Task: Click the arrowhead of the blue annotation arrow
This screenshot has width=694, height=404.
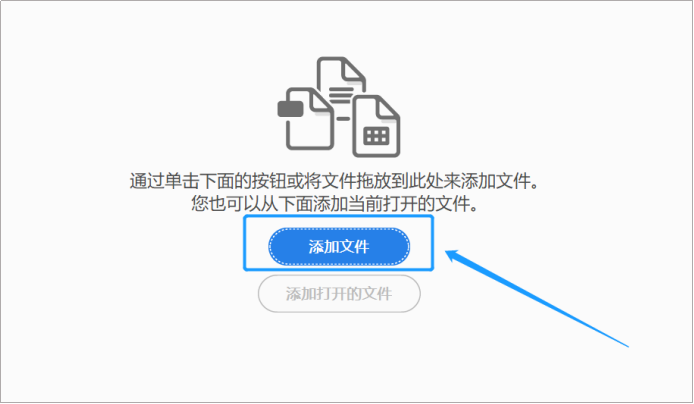Action: click(456, 257)
